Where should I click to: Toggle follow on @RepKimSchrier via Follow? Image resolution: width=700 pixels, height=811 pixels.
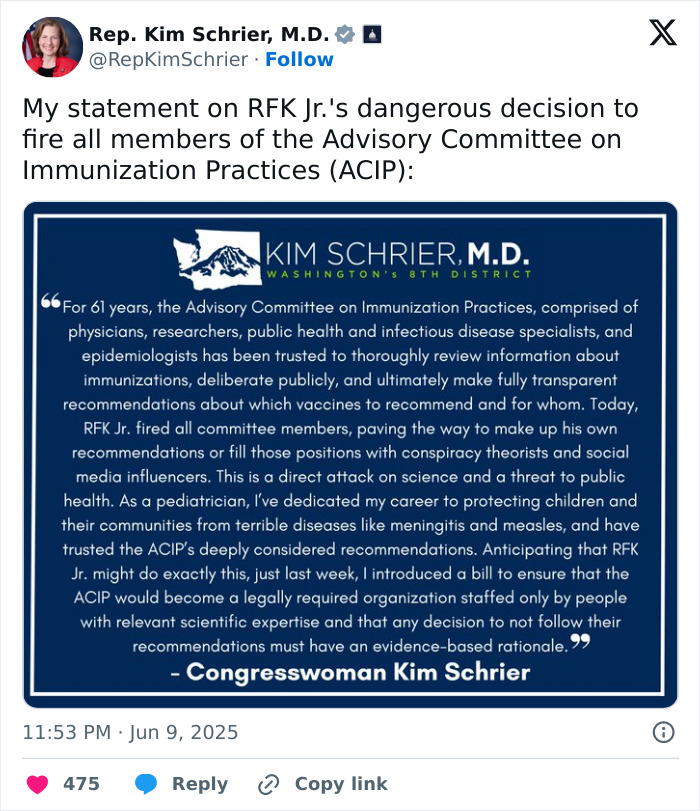point(300,59)
